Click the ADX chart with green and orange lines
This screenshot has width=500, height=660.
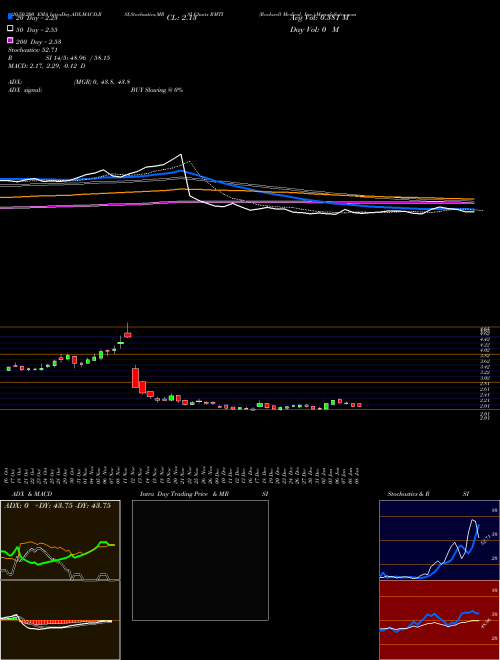click(x=60, y=540)
